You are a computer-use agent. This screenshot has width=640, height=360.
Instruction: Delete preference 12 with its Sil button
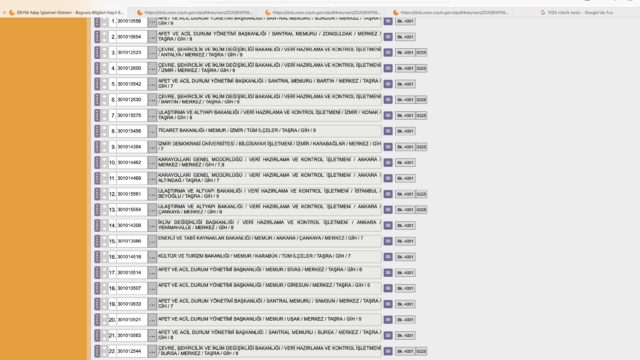(x=388, y=194)
